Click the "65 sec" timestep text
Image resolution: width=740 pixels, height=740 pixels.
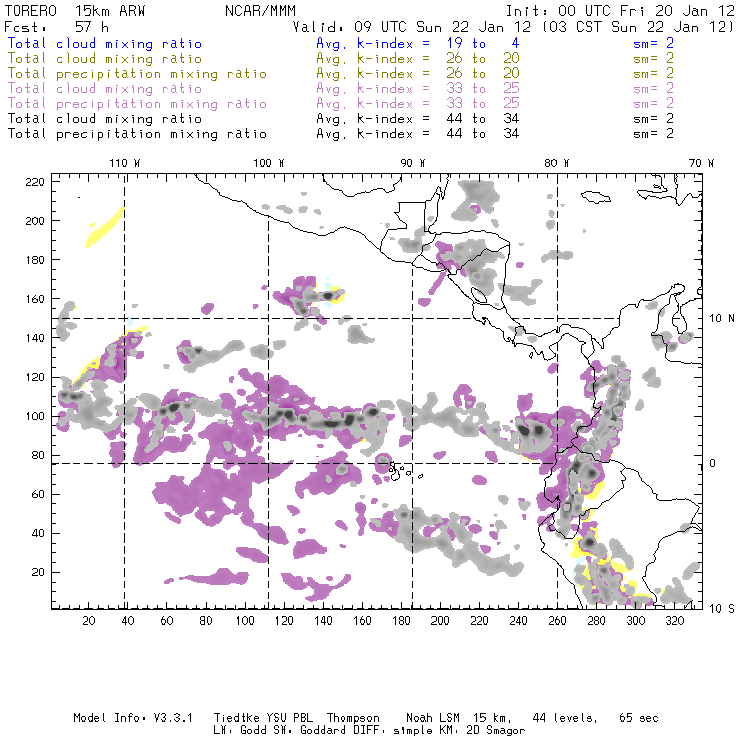(639, 718)
